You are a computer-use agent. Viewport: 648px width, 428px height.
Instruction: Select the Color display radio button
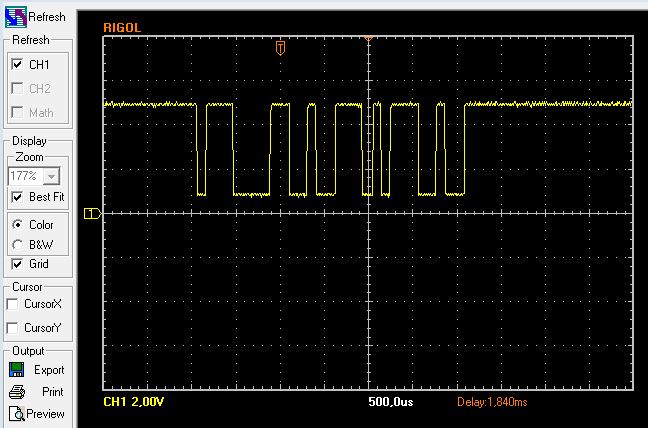click(17, 225)
